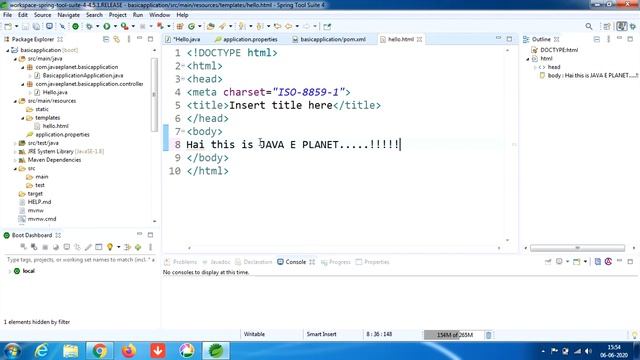Click the heap memory status bar

453,335
